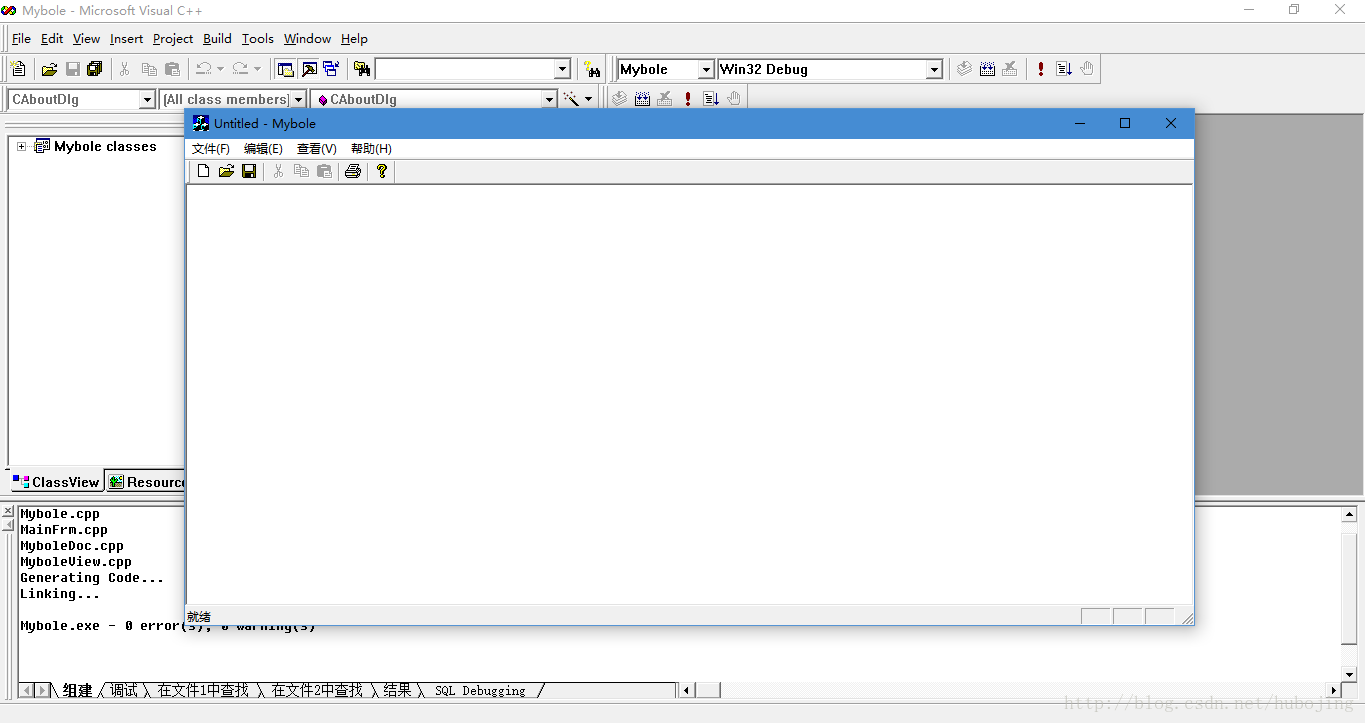Click the Search help icon with question mark
1365x723 pixels.
point(593,69)
